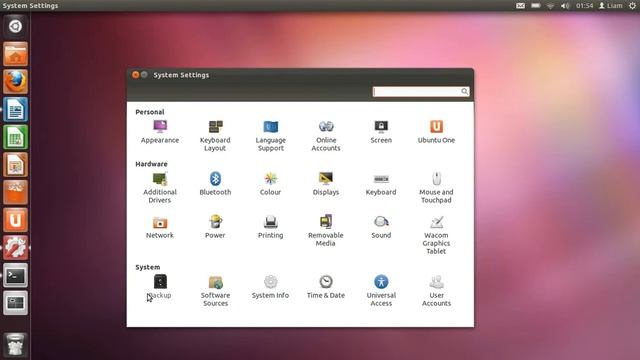Open Network settings
This screenshot has width=640, height=360.
point(160,227)
